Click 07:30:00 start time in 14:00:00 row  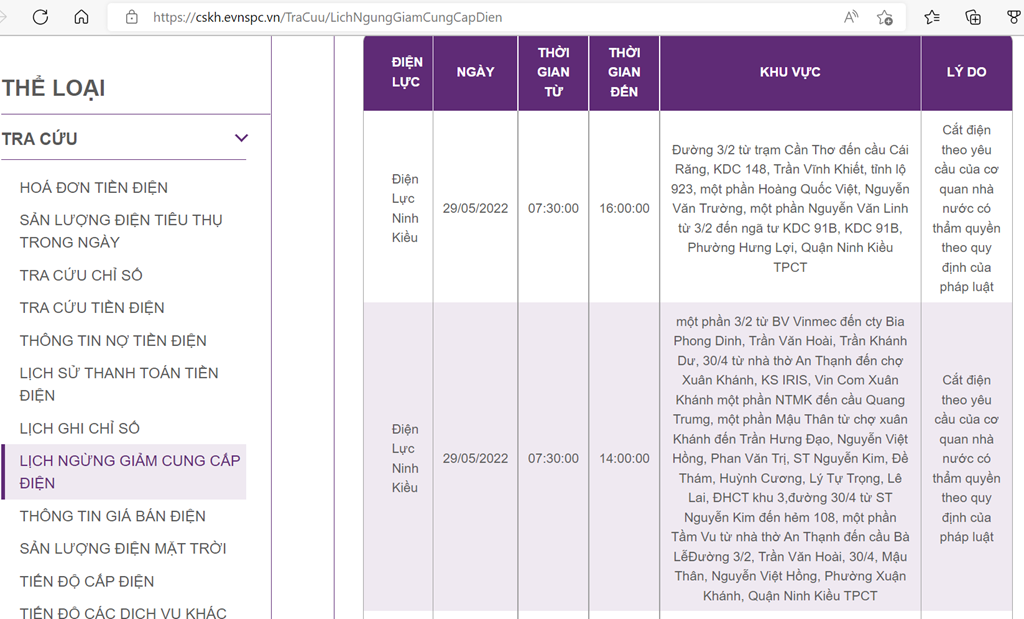pyautogui.click(x=553, y=458)
